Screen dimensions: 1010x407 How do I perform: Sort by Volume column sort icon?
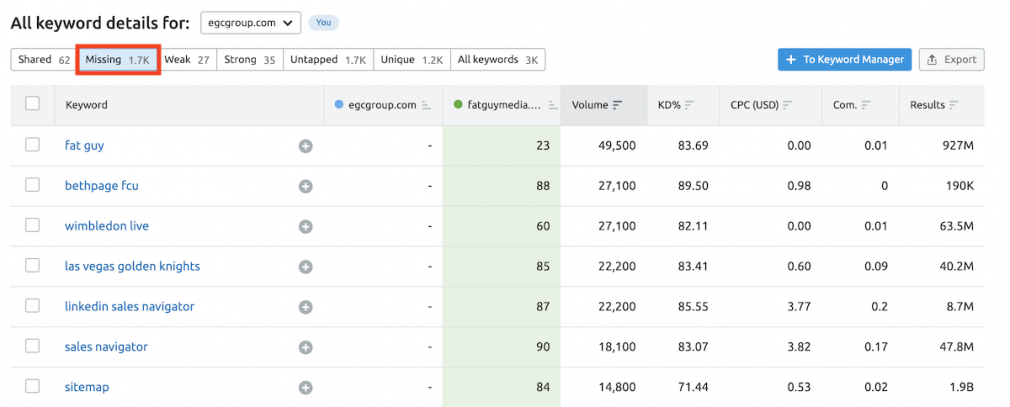click(618, 105)
